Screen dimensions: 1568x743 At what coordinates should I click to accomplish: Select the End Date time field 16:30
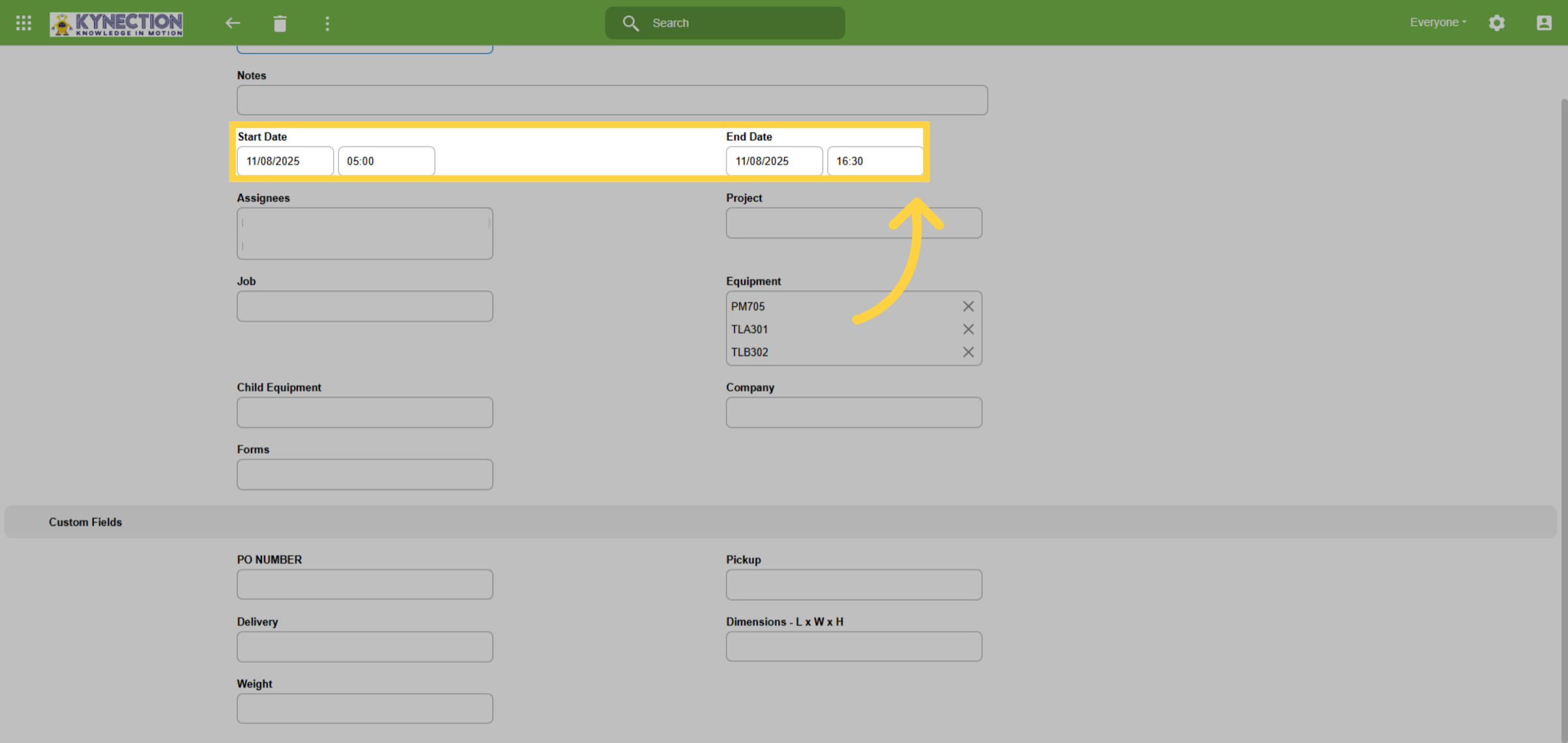875,161
